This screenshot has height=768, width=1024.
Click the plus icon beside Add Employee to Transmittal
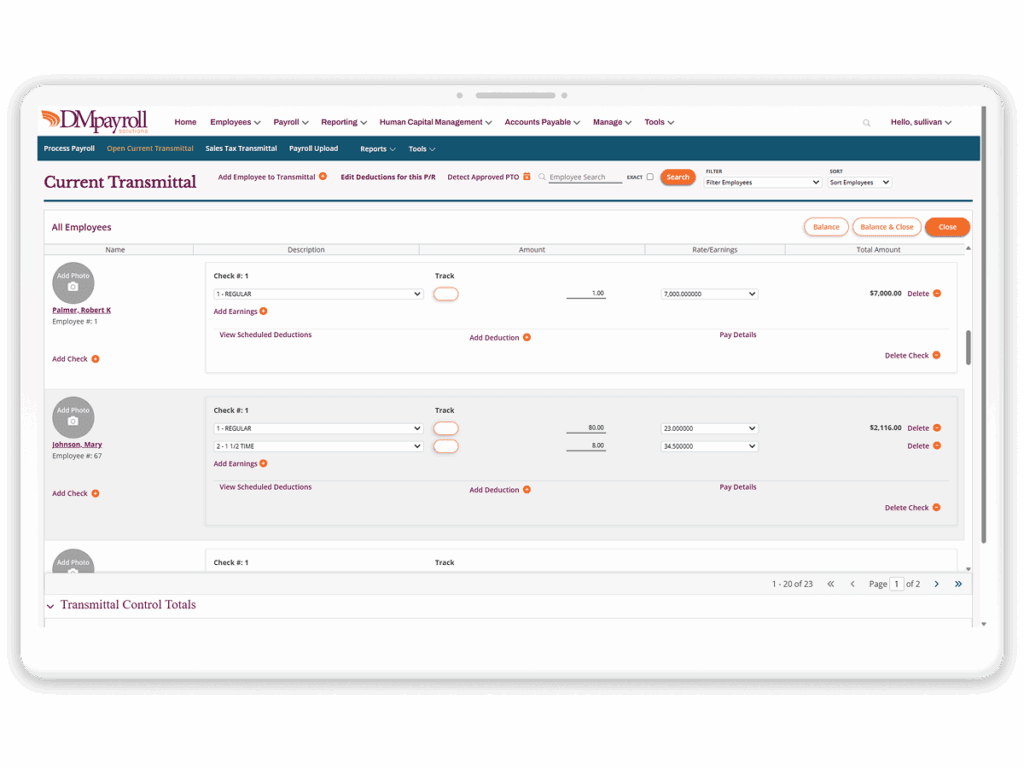(323, 176)
